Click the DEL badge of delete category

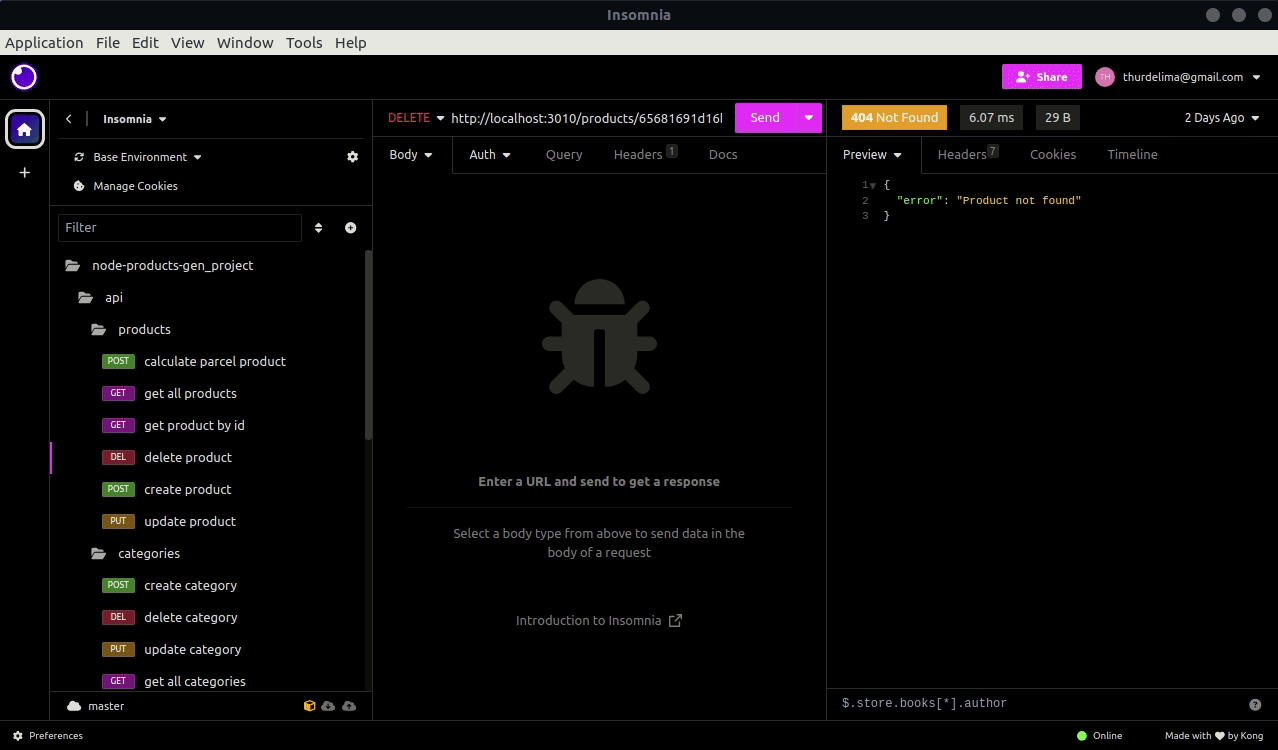(118, 617)
